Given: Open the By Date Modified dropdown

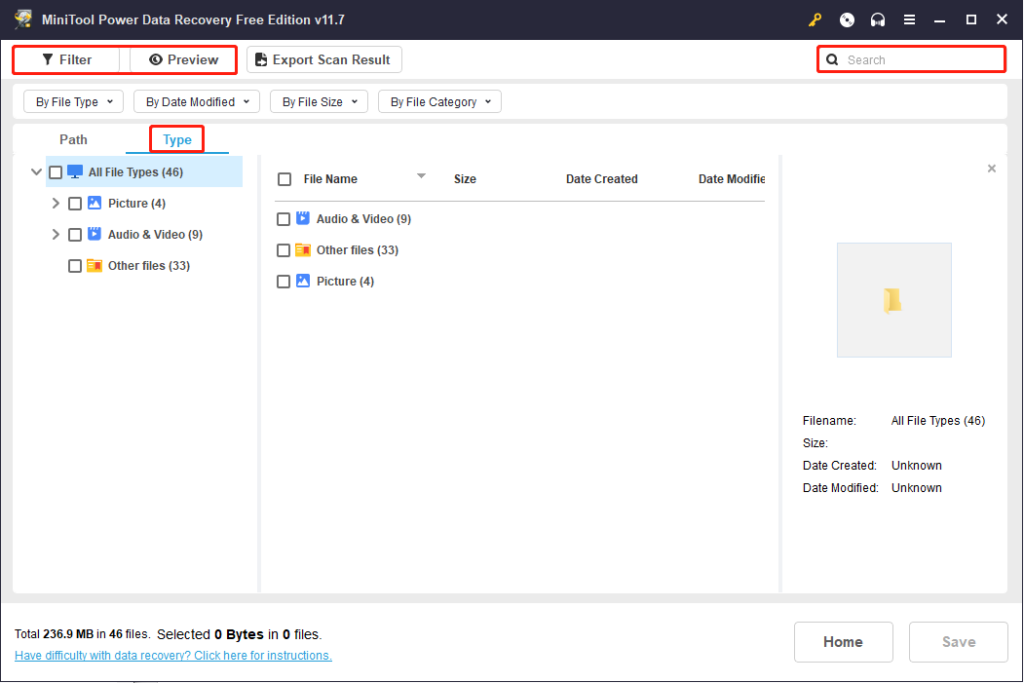Looking at the screenshot, I should 196,101.
